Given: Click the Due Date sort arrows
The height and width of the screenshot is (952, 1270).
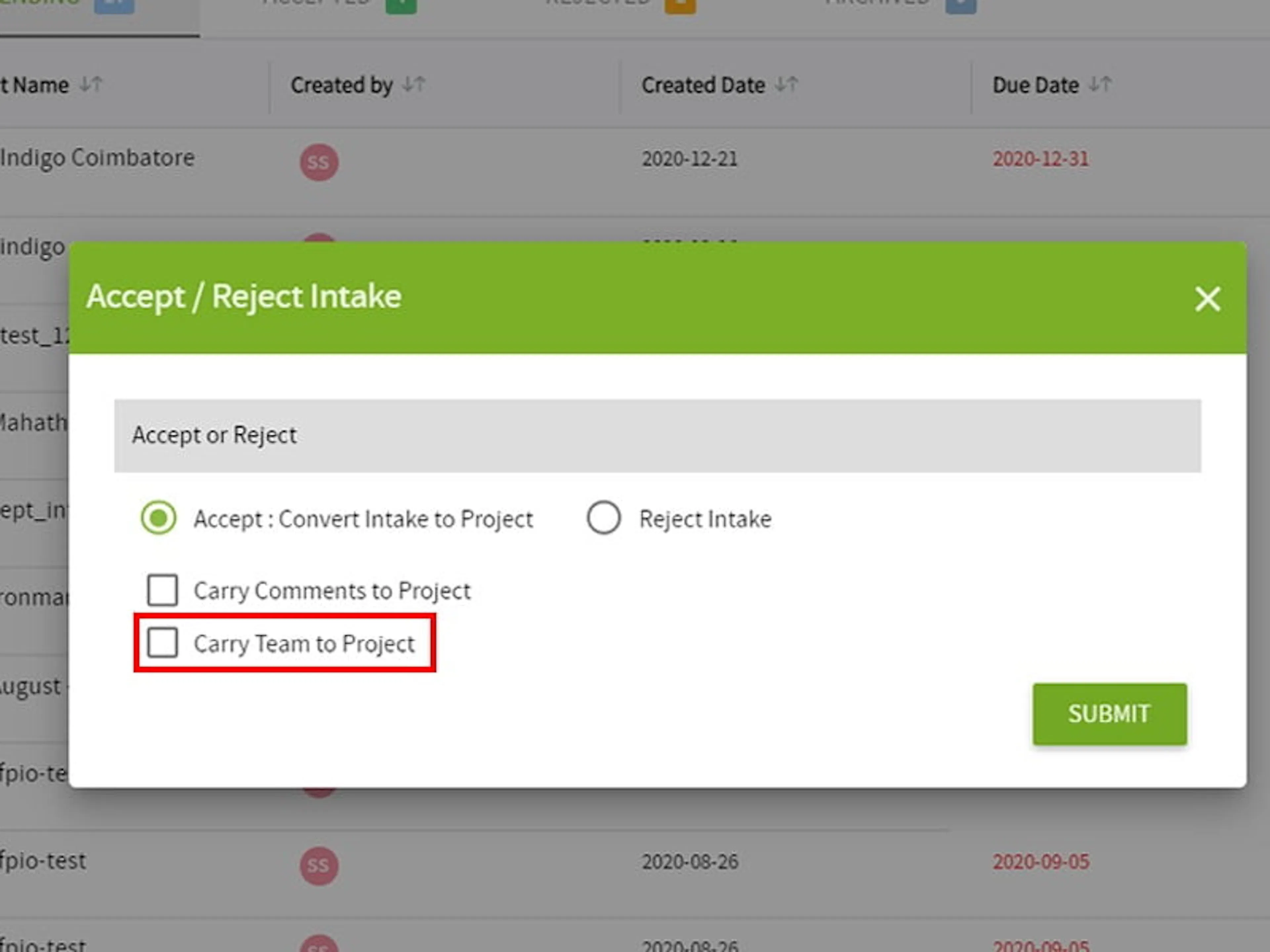Looking at the screenshot, I should (x=1101, y=84).
